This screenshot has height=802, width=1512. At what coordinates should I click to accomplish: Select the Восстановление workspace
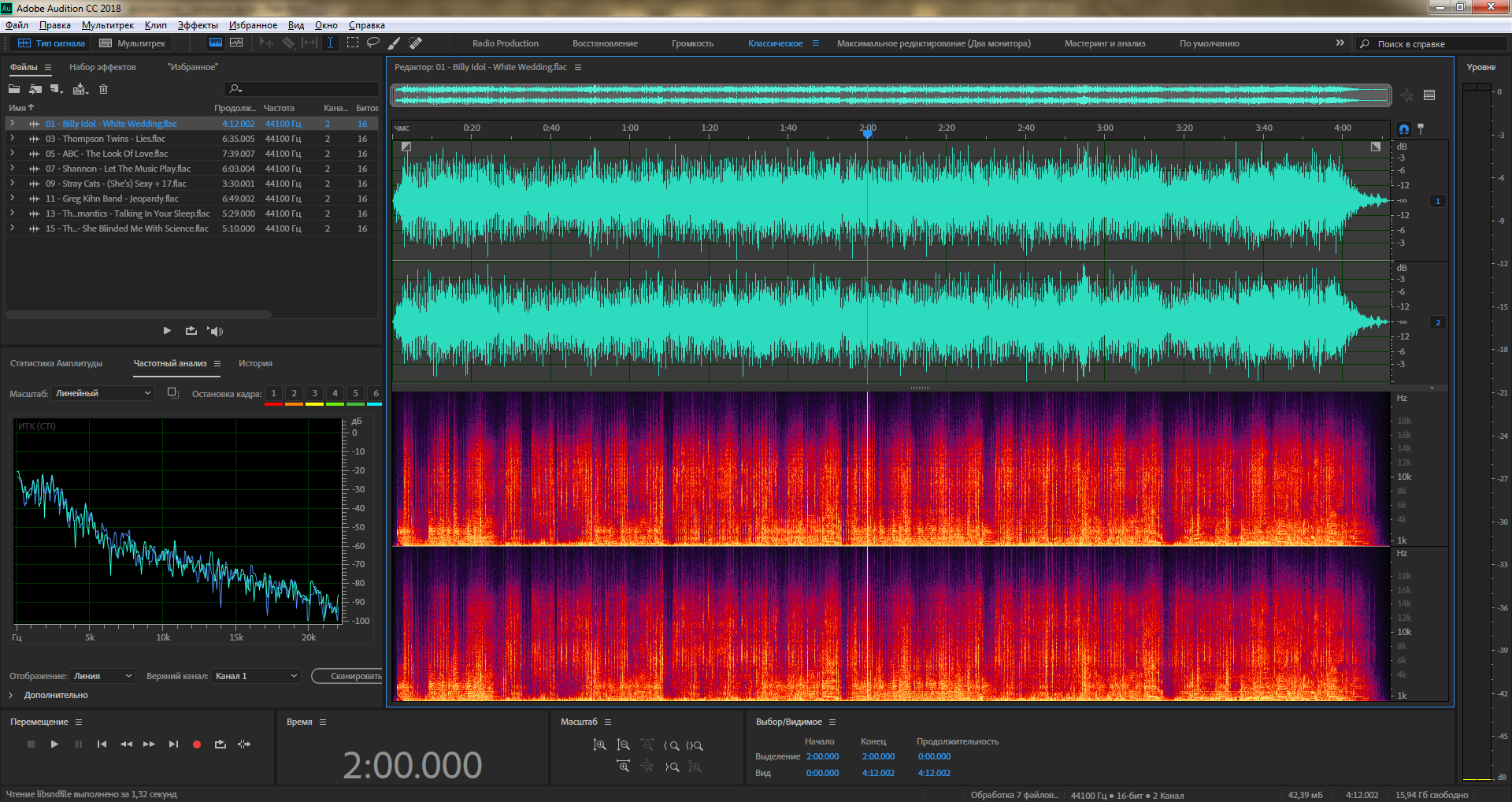605,44
